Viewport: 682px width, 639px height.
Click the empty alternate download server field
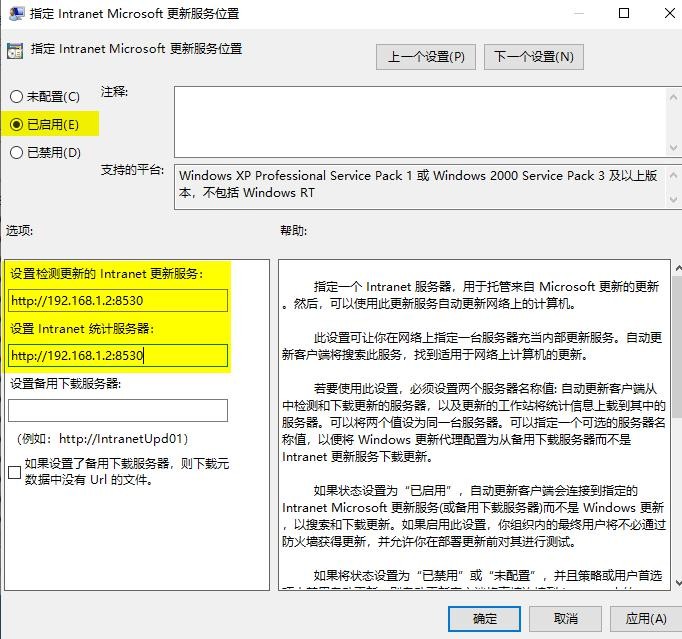click(x=118, y=410)
